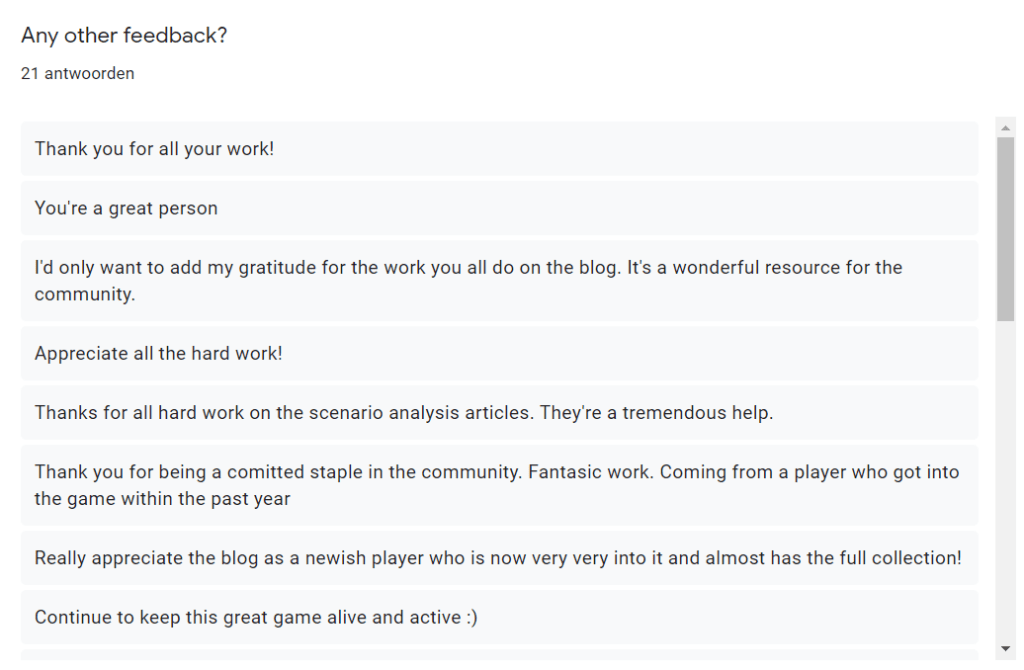Viewport: 1024px width, 670px height.
Task: Click the "Any other feedback?" question title
Action: tap(124, 36)
